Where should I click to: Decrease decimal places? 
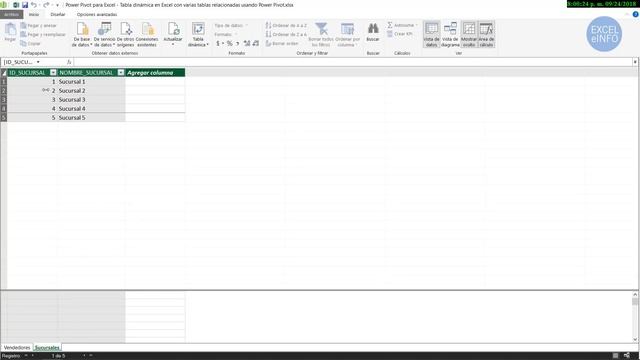point(256,43)
